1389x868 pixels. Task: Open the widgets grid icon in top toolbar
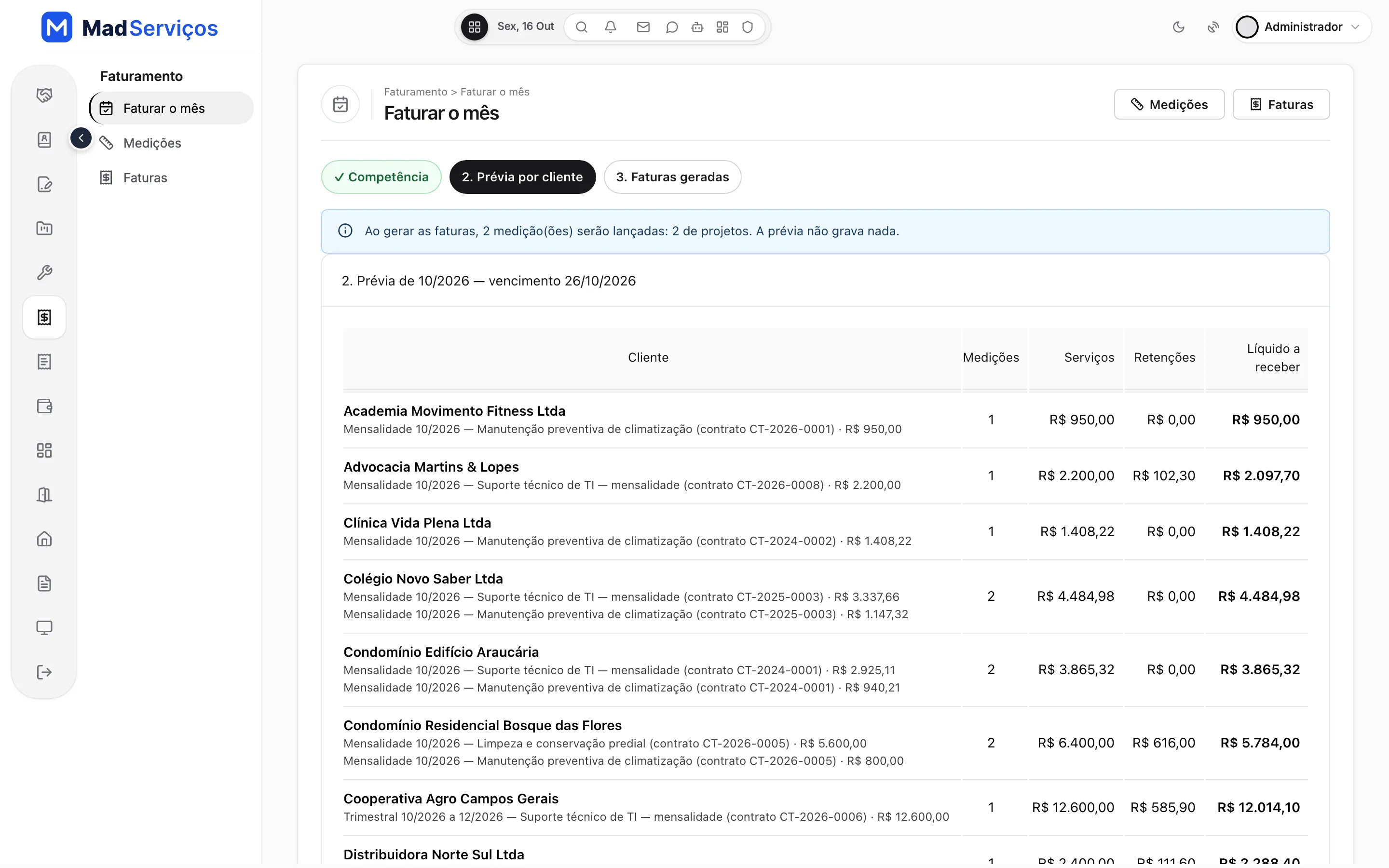point(722,27)
